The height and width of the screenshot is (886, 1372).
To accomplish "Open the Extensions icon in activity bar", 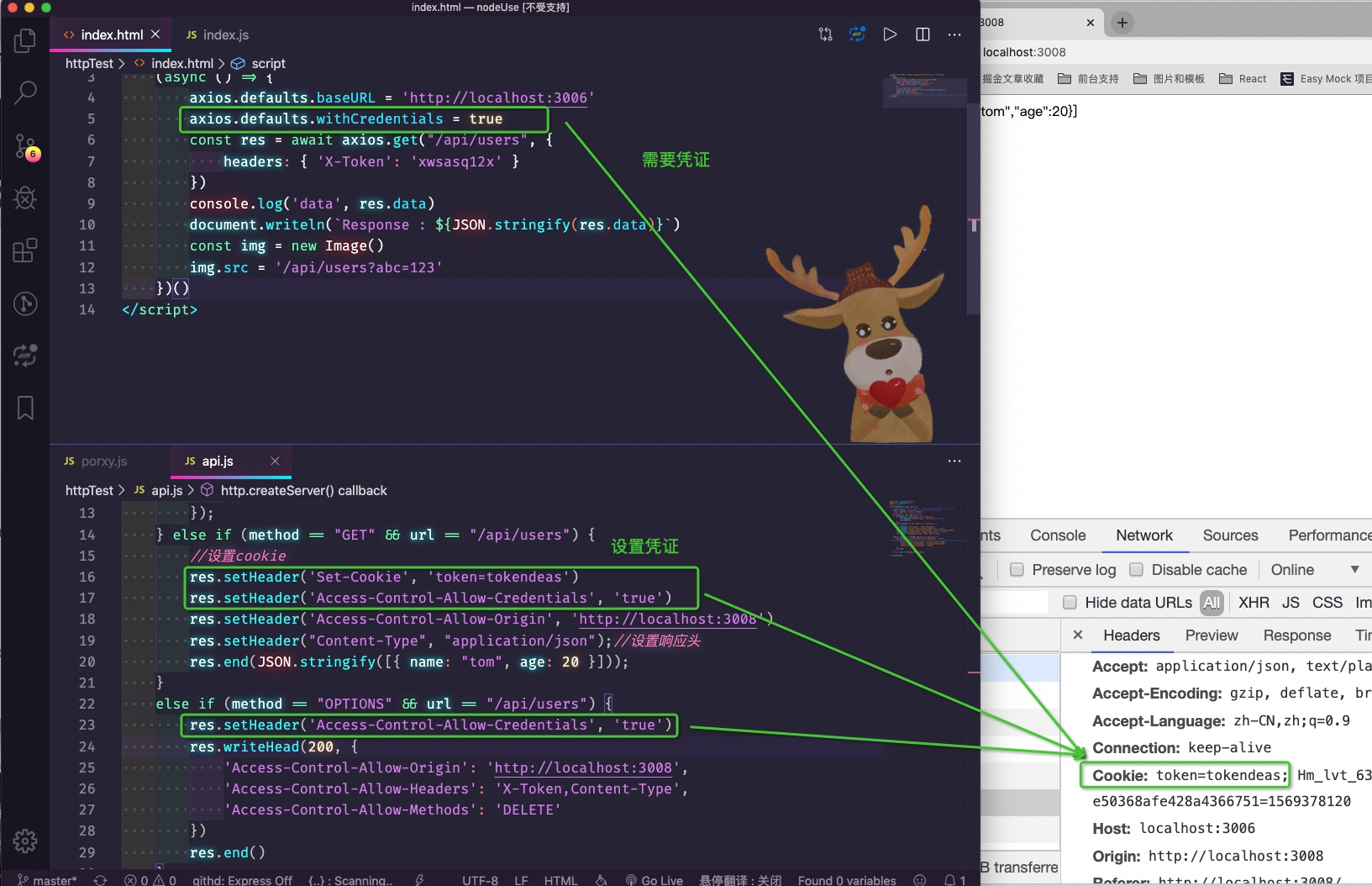I will (25, 251).
